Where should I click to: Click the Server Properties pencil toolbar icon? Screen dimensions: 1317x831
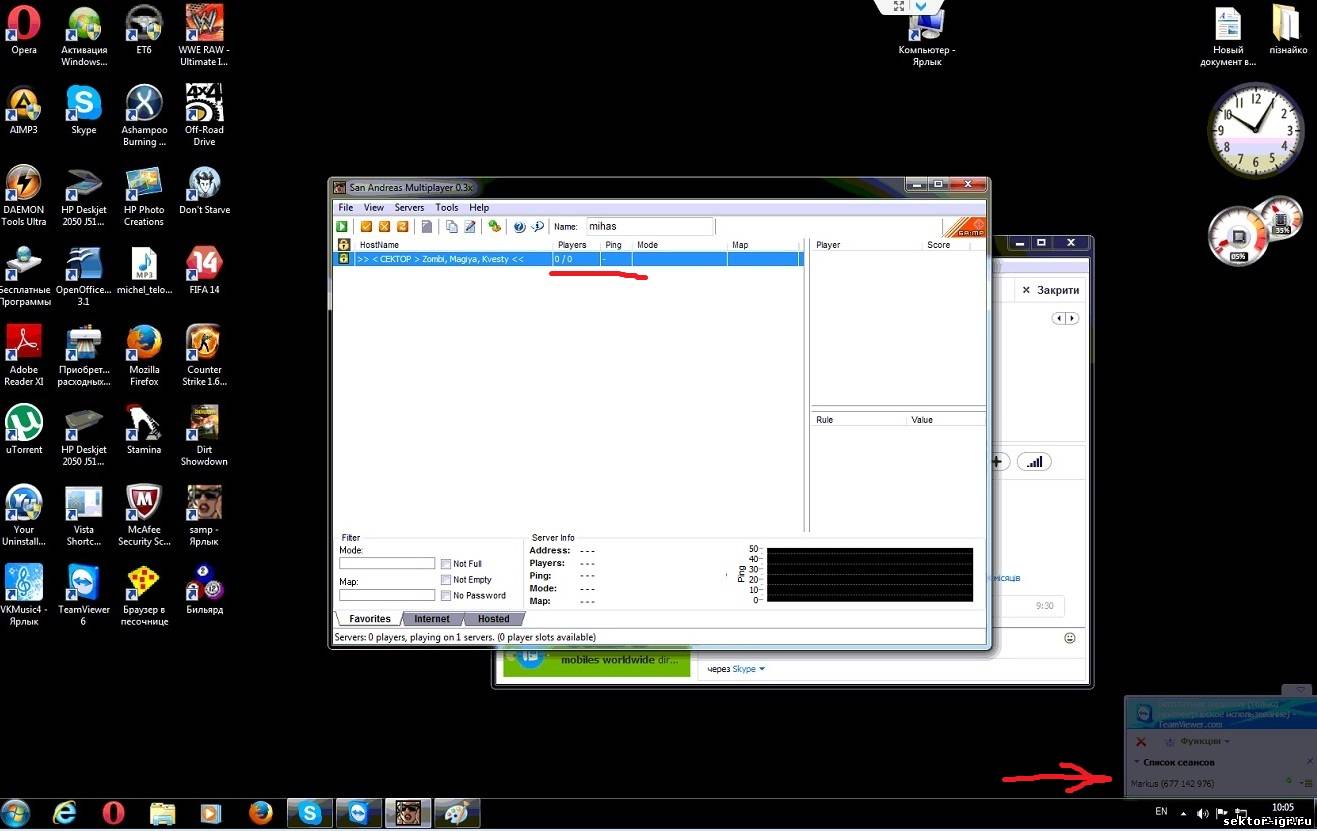[469, 227]
